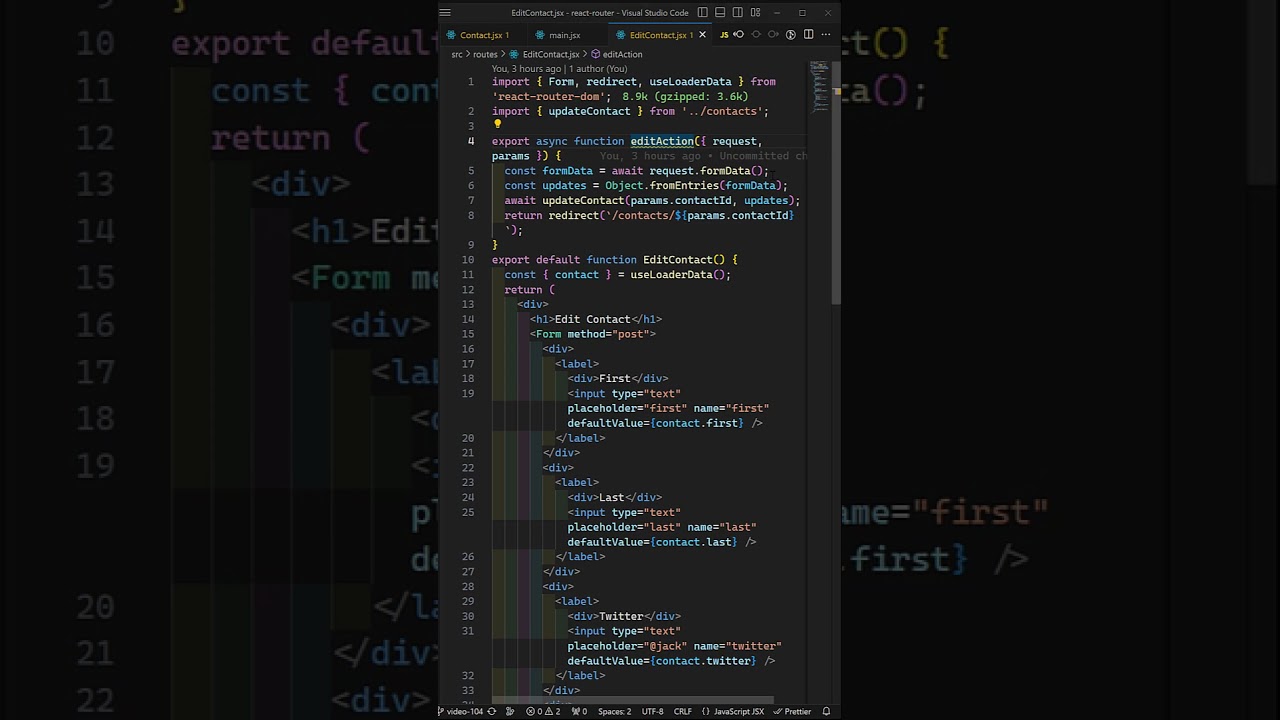Go to next change arrow icon

point(773,35)
